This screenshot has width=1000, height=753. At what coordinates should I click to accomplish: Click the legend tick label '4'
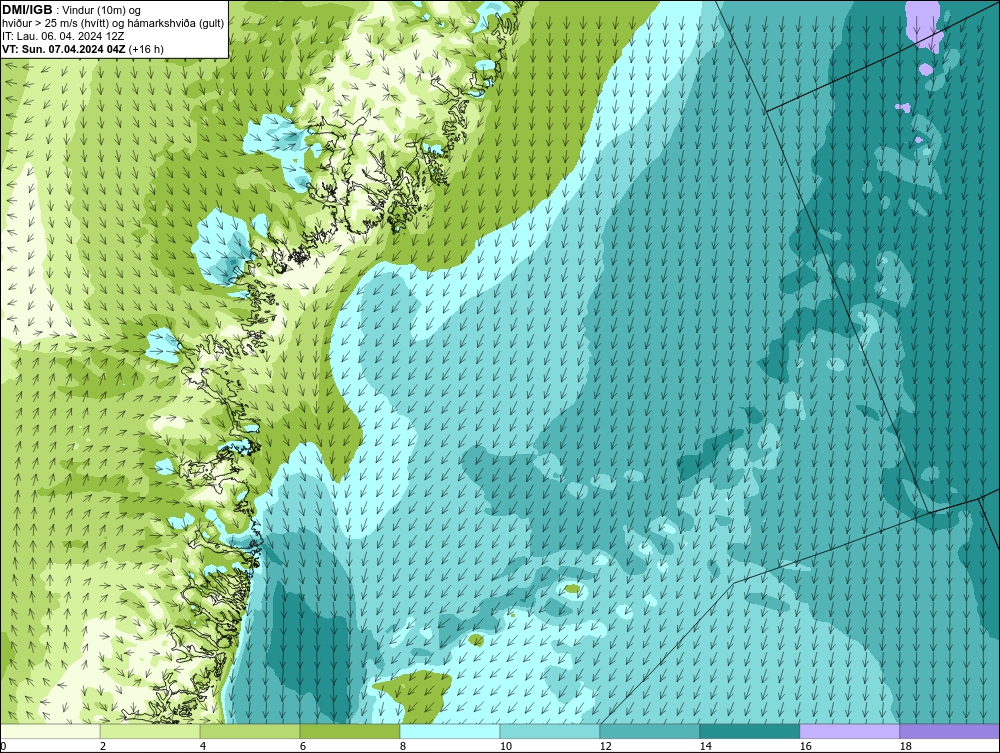coord(203,746)
